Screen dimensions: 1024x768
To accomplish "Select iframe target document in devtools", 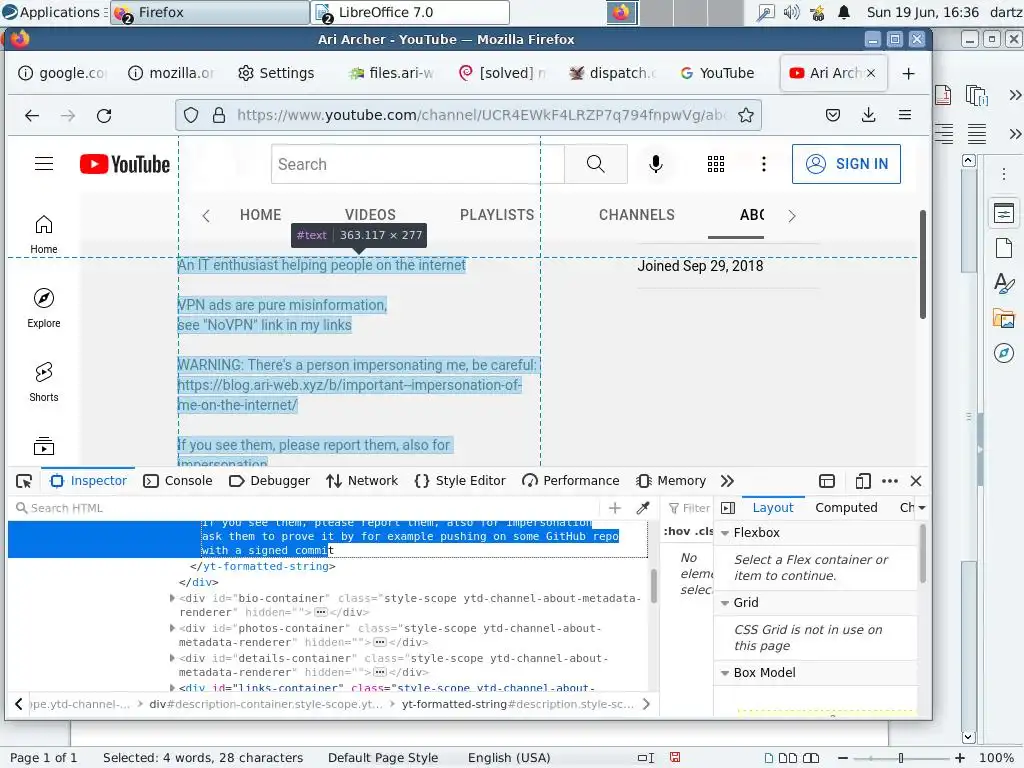I will pos(827,481).
